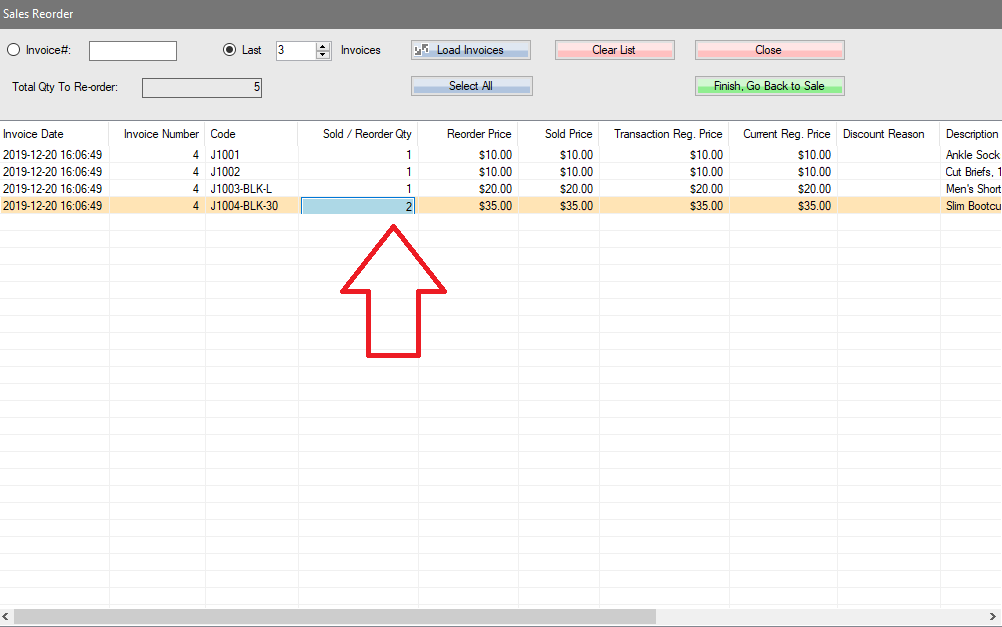Screen dimensions: 1002x627
Task: Click the Total Qty To Re-order field
Action: click(202, 88)
